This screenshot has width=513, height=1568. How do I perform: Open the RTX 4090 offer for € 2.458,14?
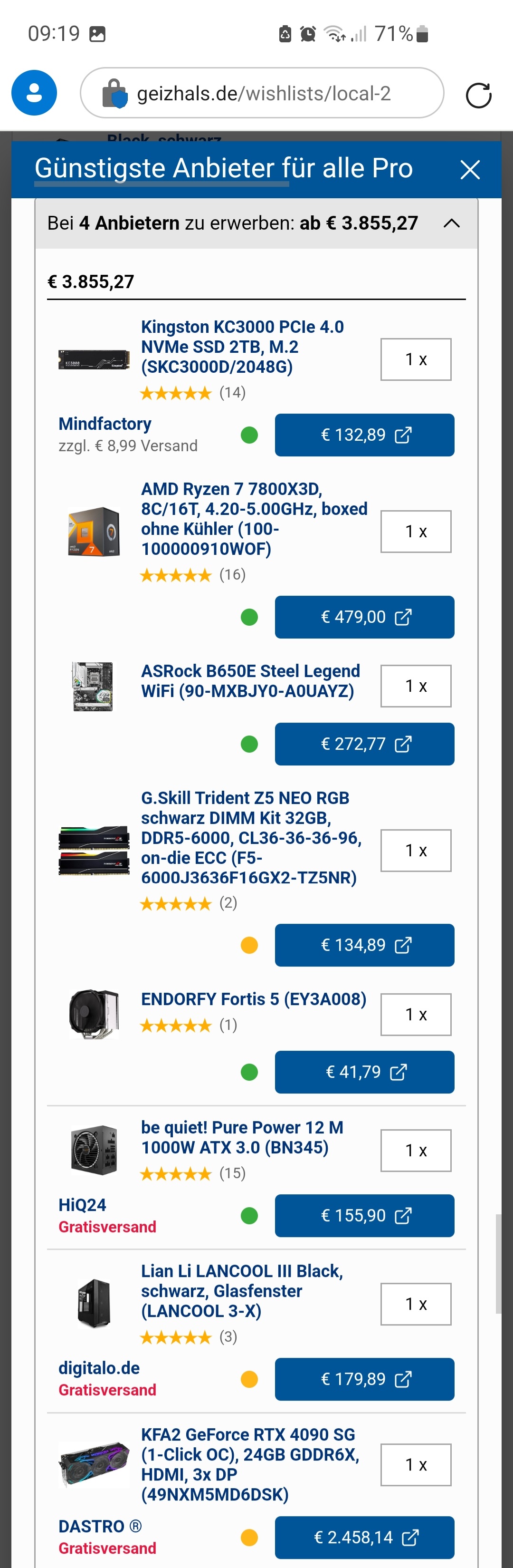tap(364, 1538)
